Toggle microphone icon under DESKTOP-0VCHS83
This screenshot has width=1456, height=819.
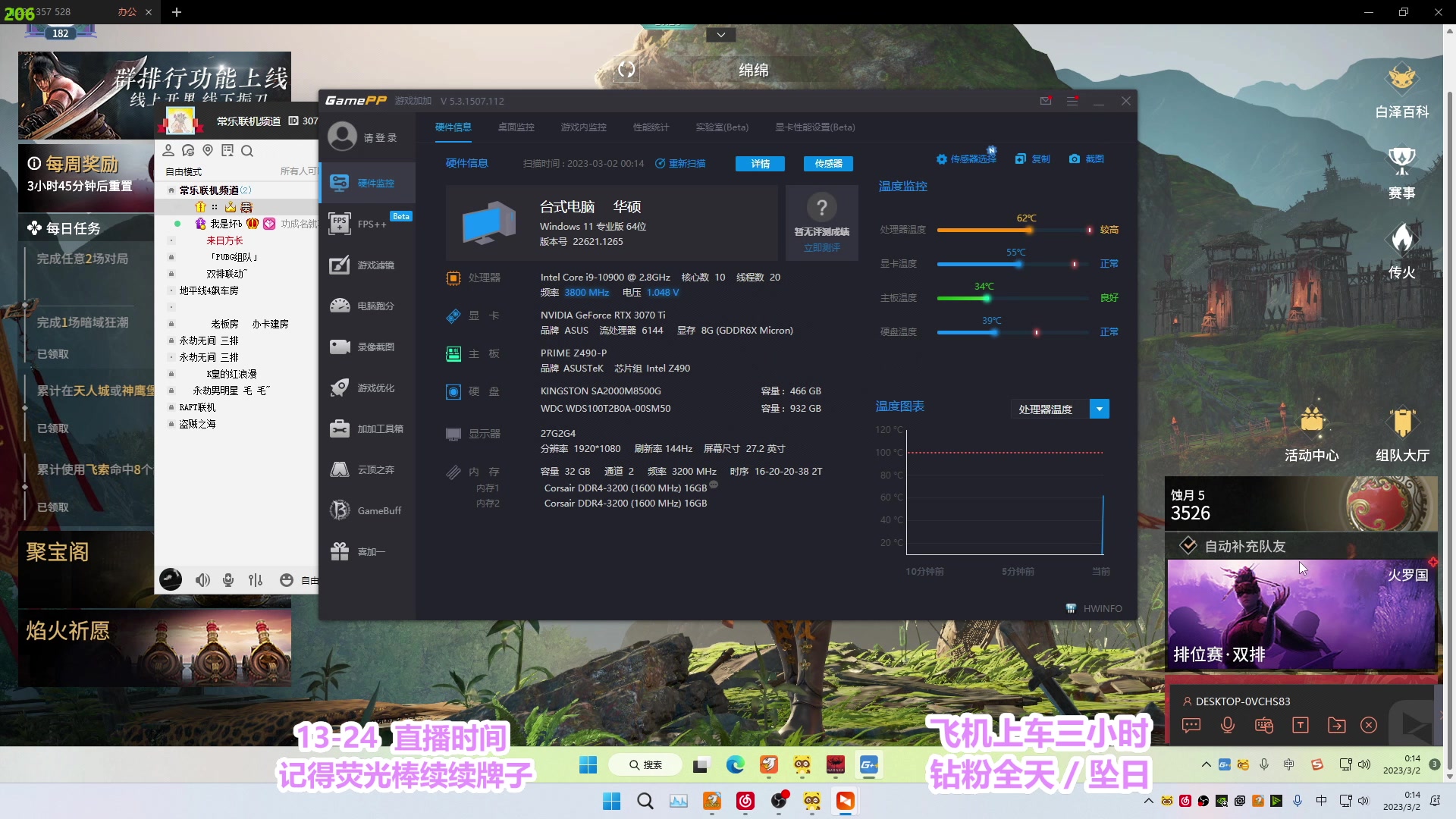pyautogui.click(x=1228, y=726)
